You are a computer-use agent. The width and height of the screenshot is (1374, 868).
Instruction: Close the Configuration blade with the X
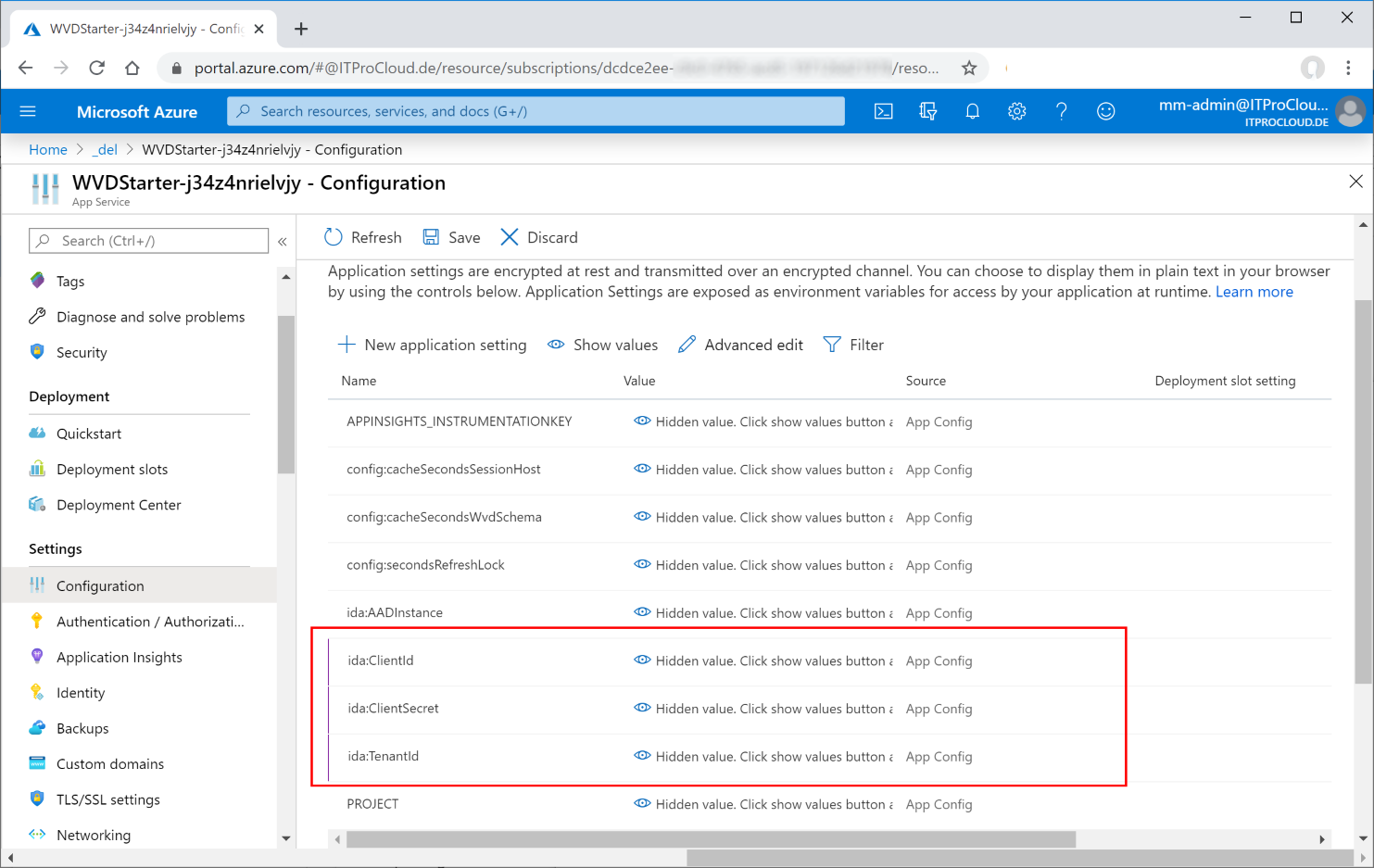1355,182
